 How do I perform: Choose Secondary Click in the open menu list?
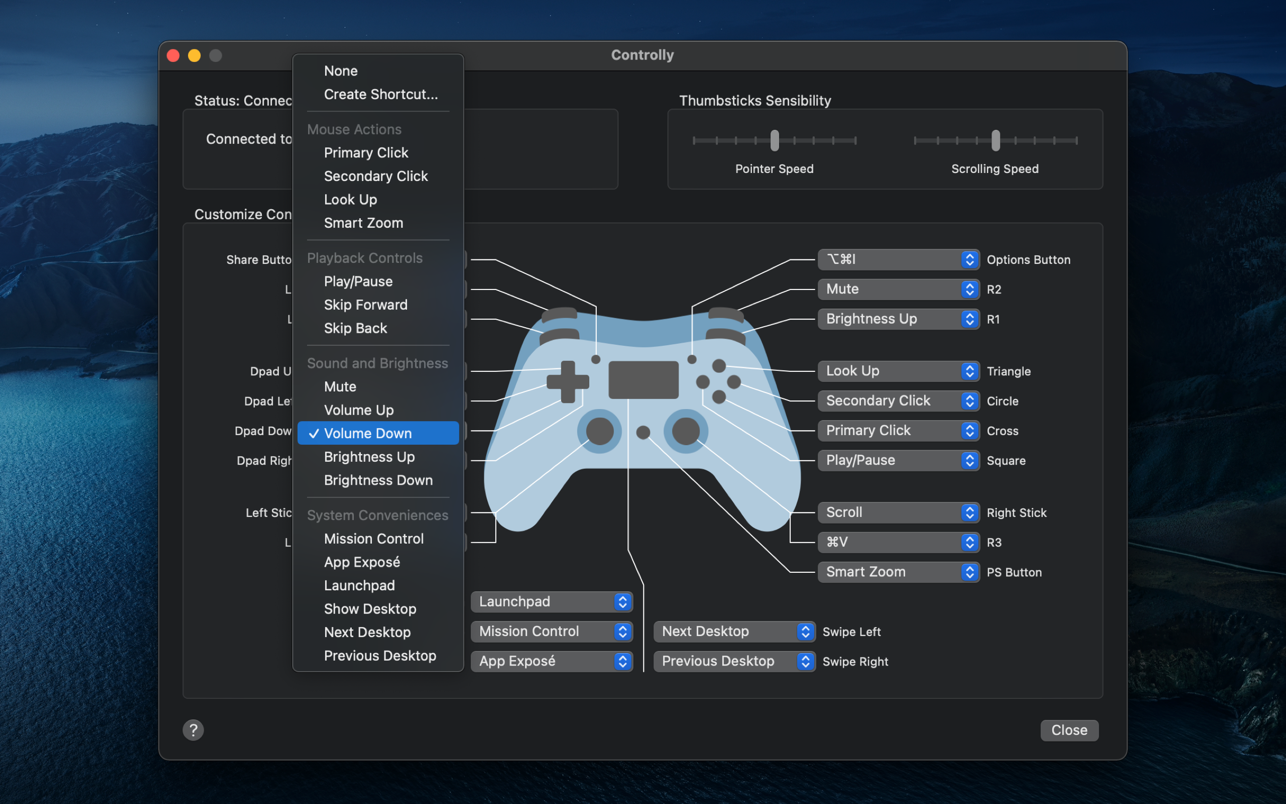click(x=378, y=176)
